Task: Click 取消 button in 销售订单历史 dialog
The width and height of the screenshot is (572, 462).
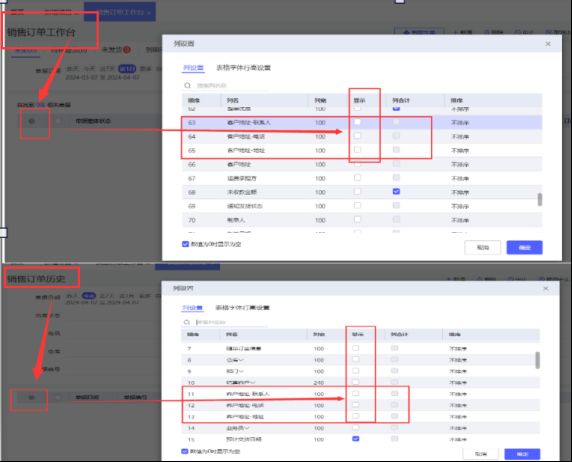Action: point(481,454)
